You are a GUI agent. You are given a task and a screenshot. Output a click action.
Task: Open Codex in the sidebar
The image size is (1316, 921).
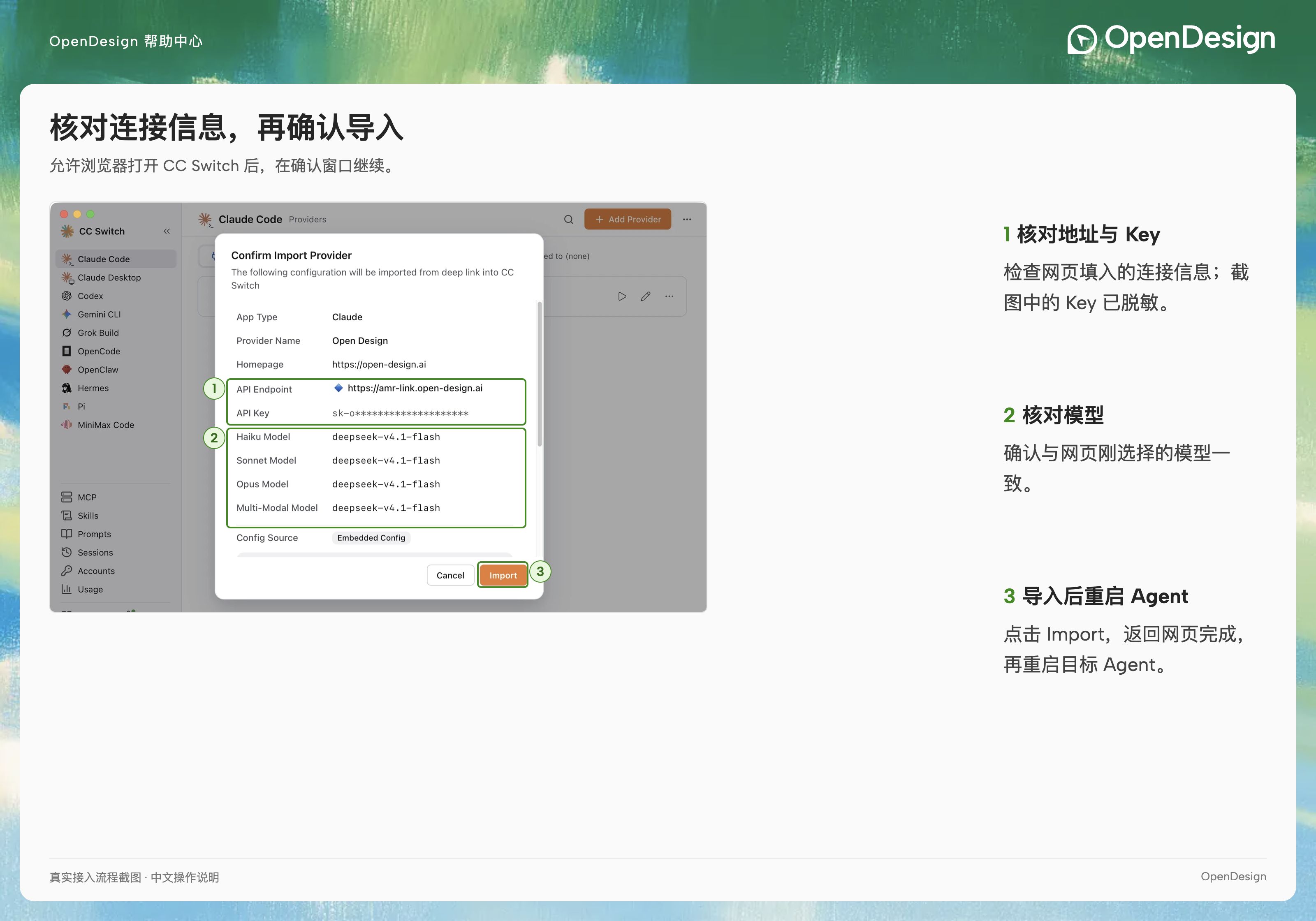pos(116,296)
